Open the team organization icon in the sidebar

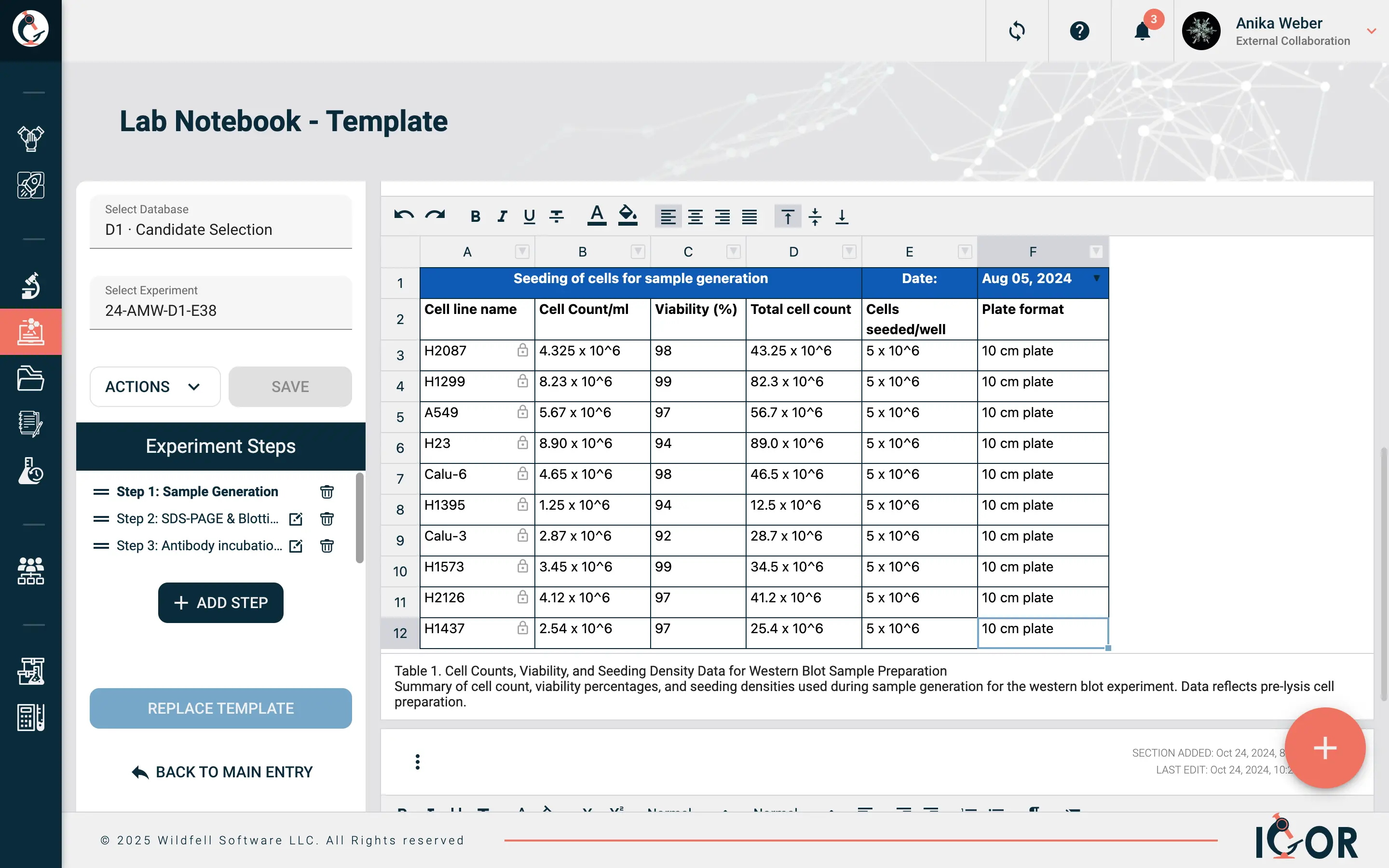(31, 571)
